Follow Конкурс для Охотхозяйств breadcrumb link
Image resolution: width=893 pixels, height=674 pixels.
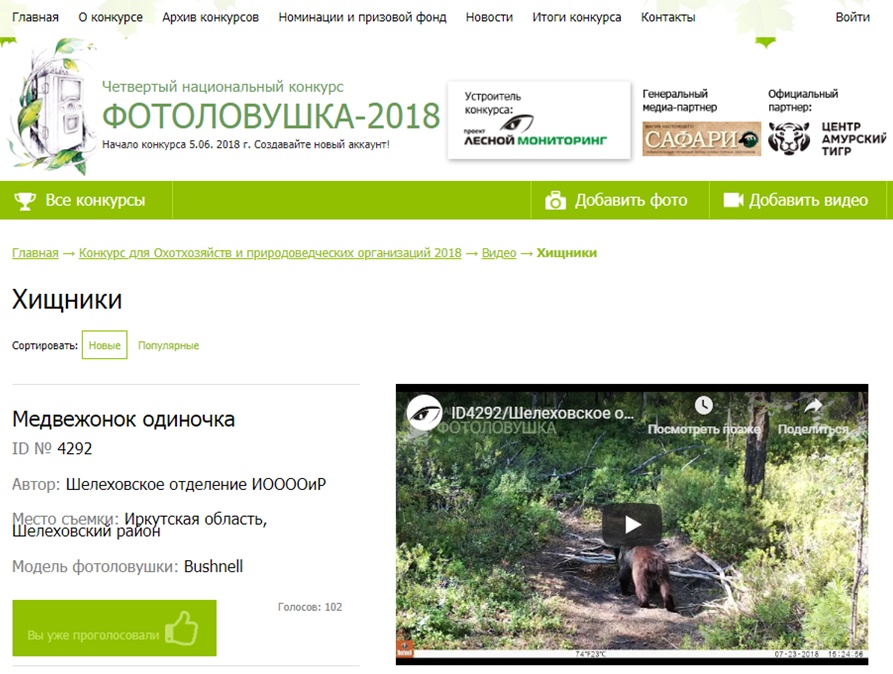270,253
